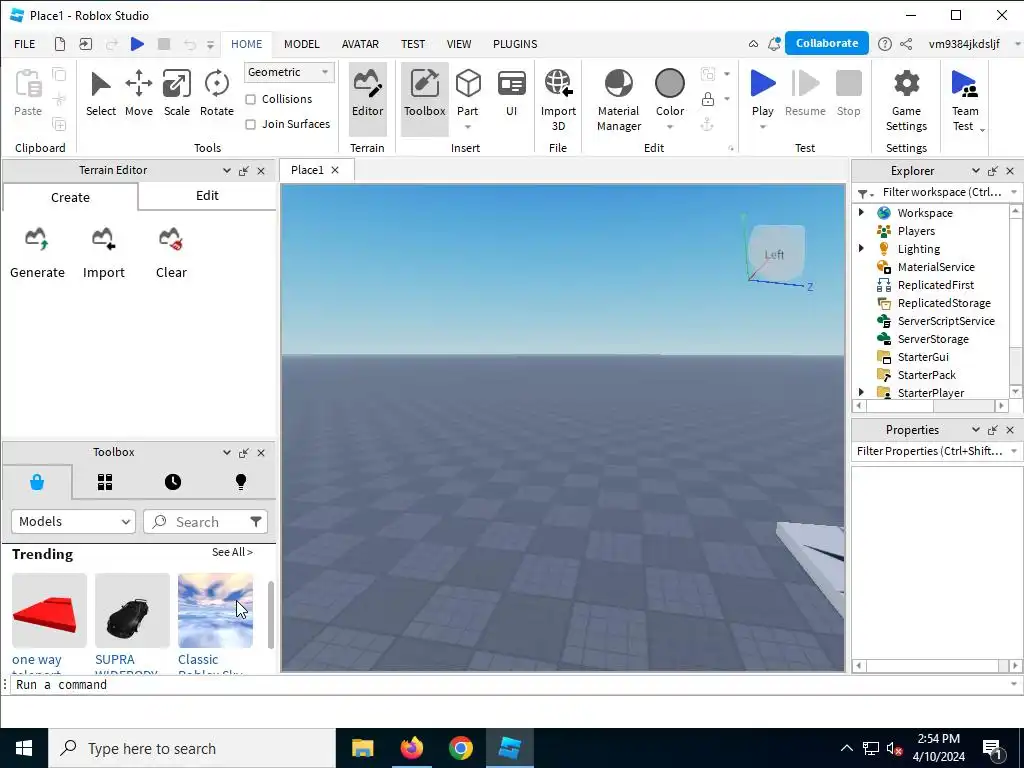Open Toolbox Recent clock tab
This screenshot has width=1024, height=768.
pos(173,482)
